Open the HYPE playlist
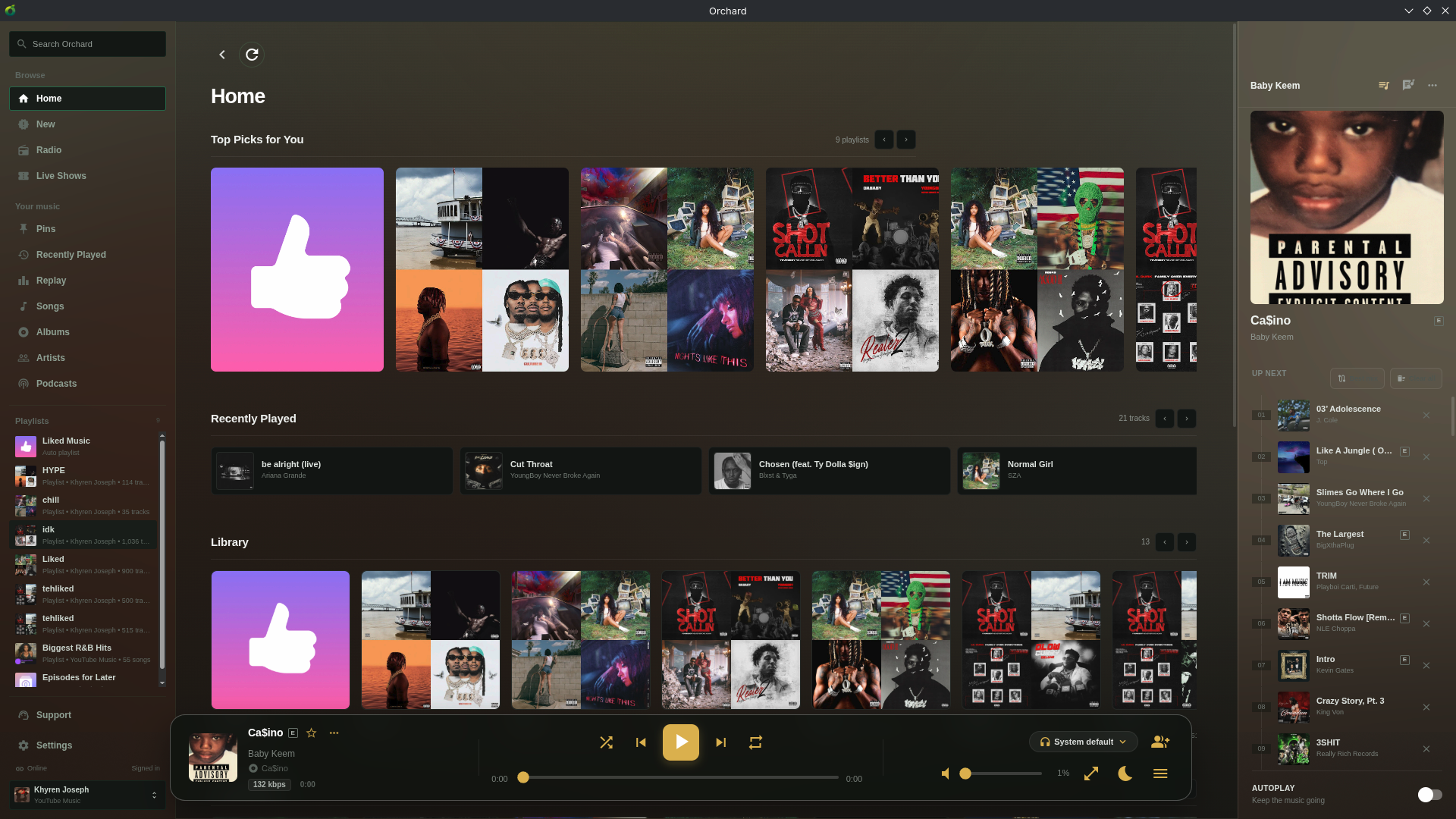The image size is (1456, 819). (x=83, y=476)
